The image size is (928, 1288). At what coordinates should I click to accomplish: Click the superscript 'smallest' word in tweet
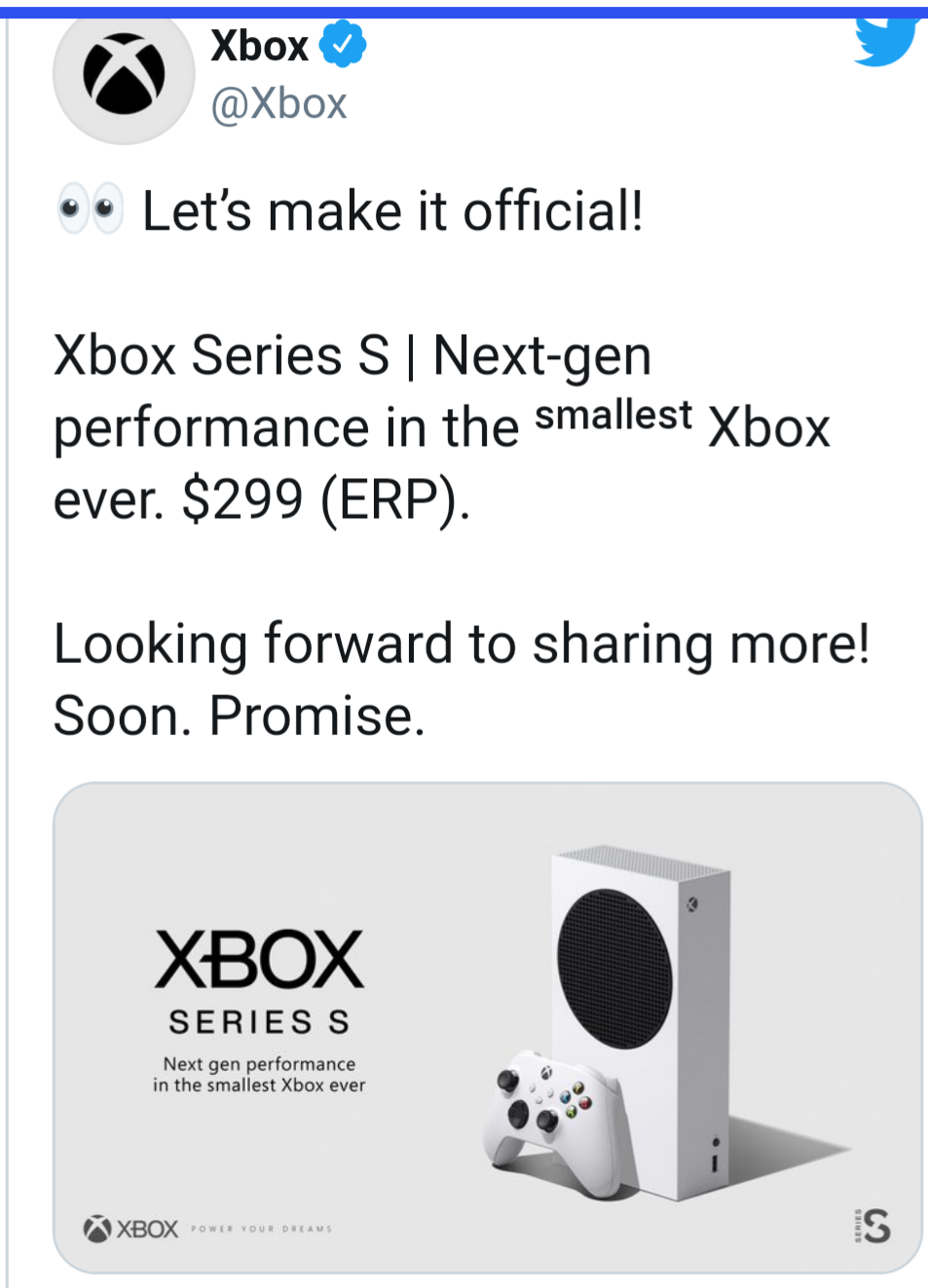pos(613,416)
